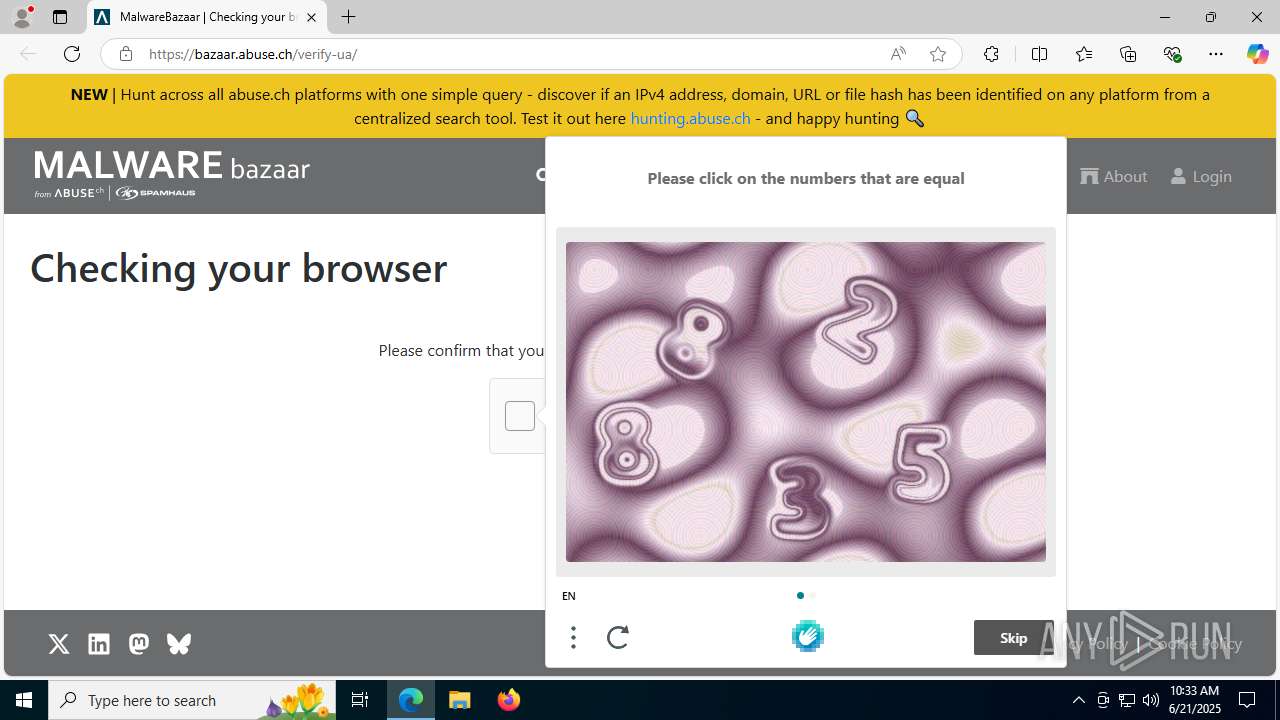The width and height of the screenshot is (1280, 720).
Task: Open Microsoft Edge from taskbar
Action: [x=411, y=700]
